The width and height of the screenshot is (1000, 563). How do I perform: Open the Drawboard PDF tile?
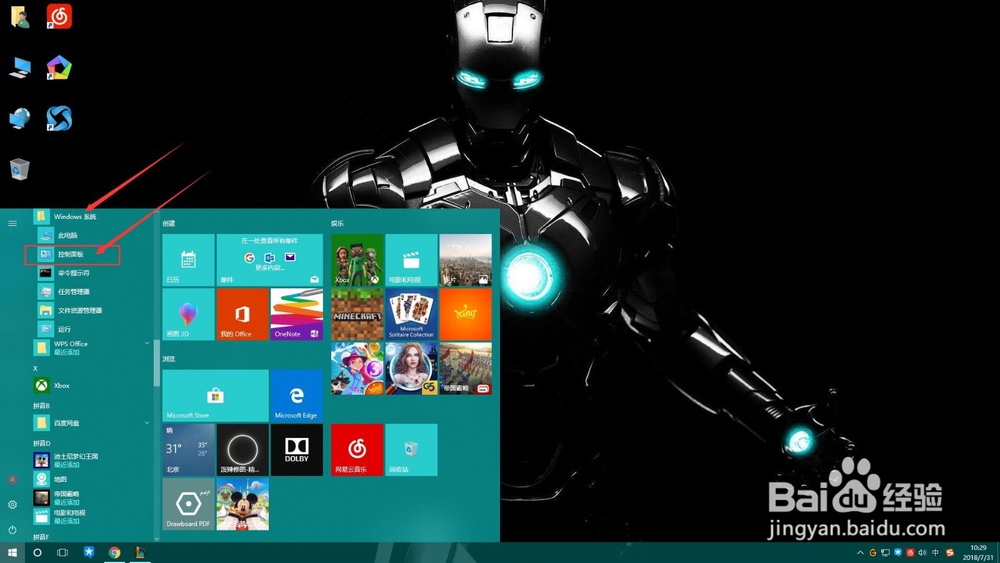pos(188,504)
